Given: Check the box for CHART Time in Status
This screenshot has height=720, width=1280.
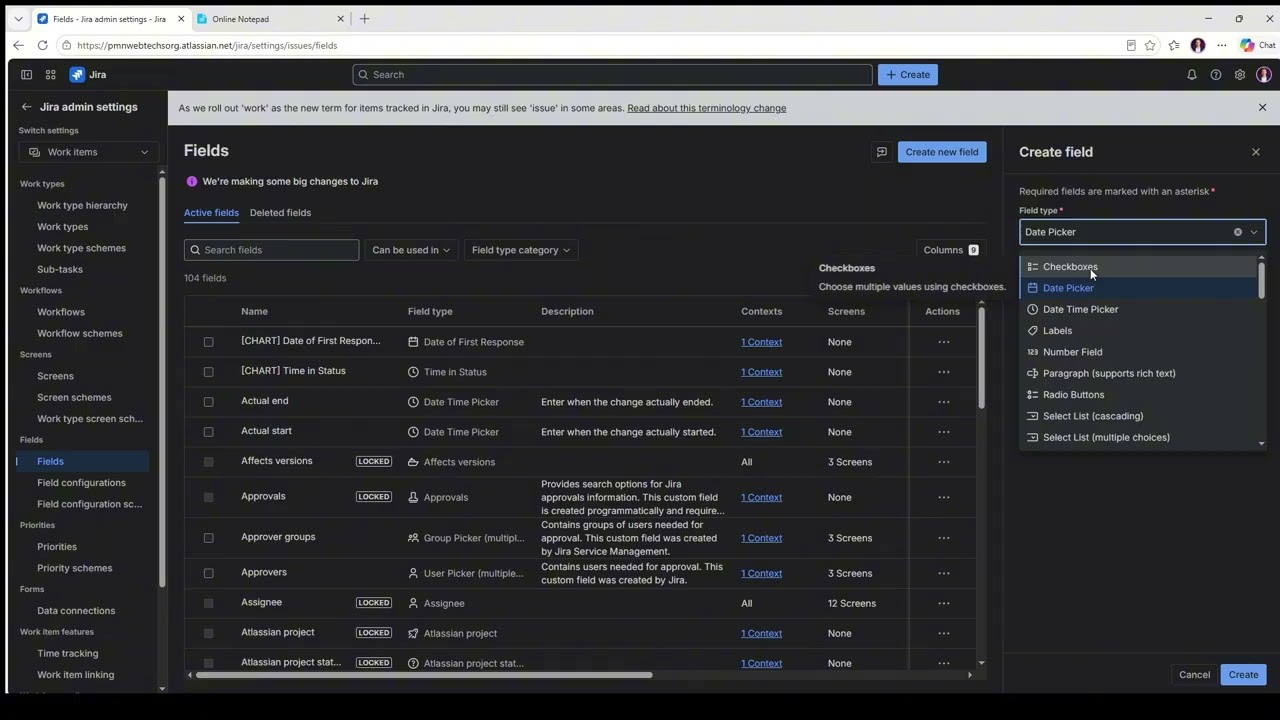Looking at the screenshot, I should [x=208, y=372].
